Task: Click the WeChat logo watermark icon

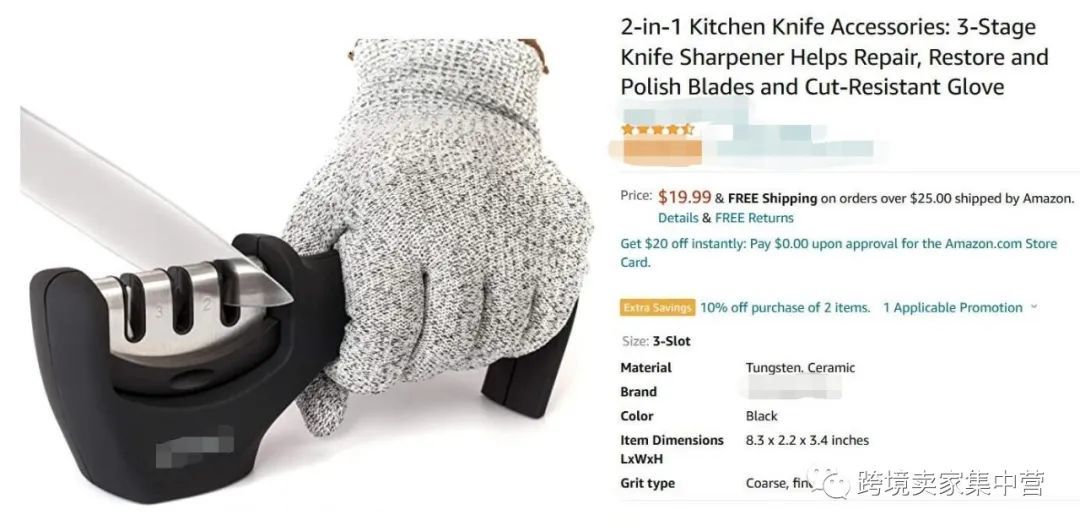Action: [829, 482]
